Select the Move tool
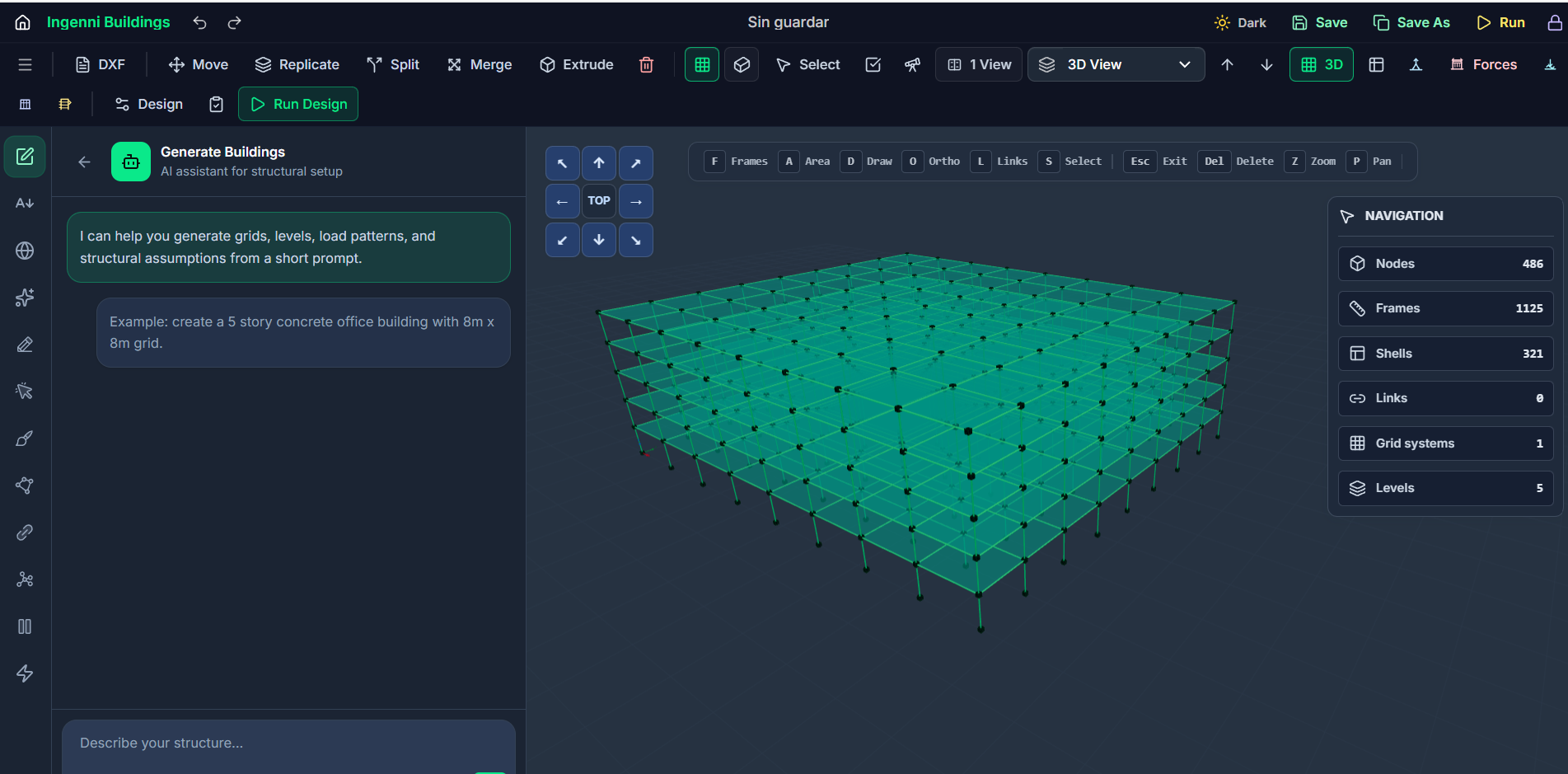The width and height of the screenshot is (1568, 774). pos(199,64)
